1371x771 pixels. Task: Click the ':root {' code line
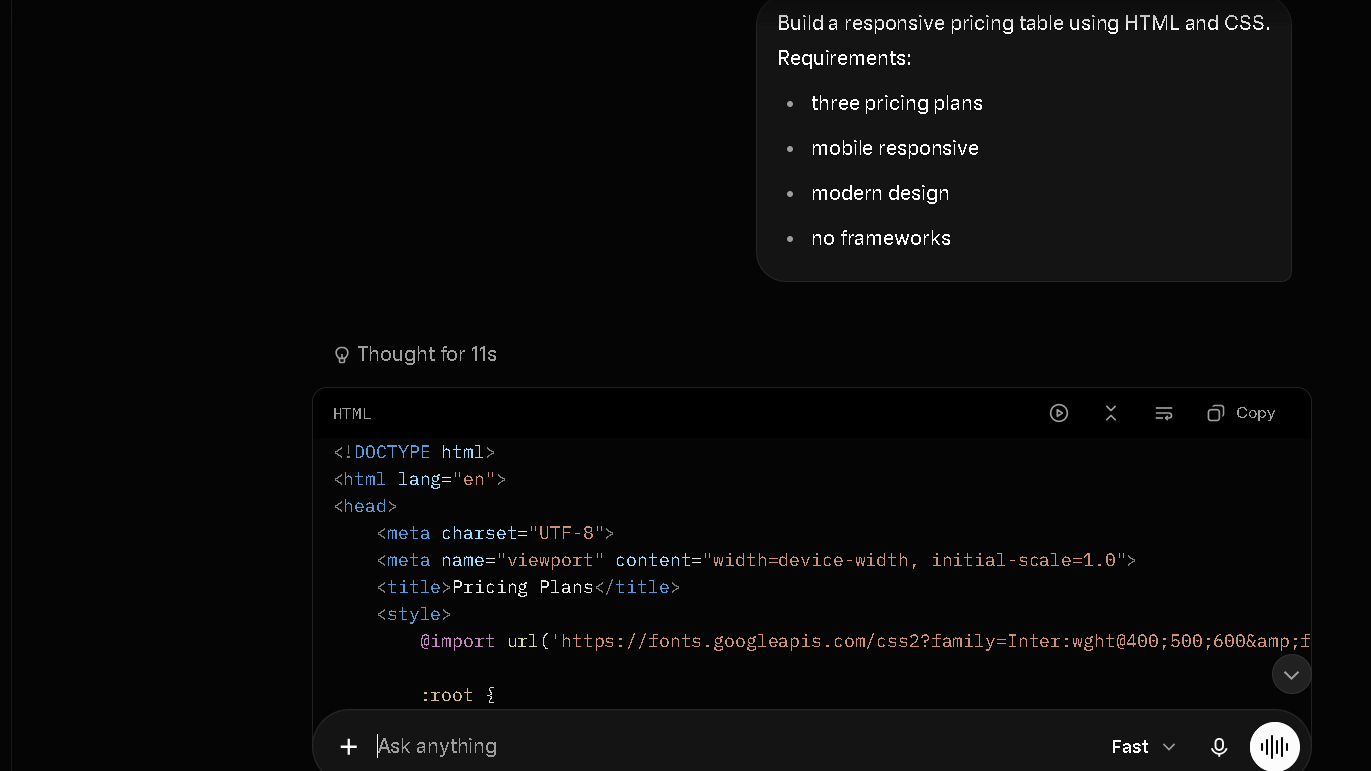(458, 695)
